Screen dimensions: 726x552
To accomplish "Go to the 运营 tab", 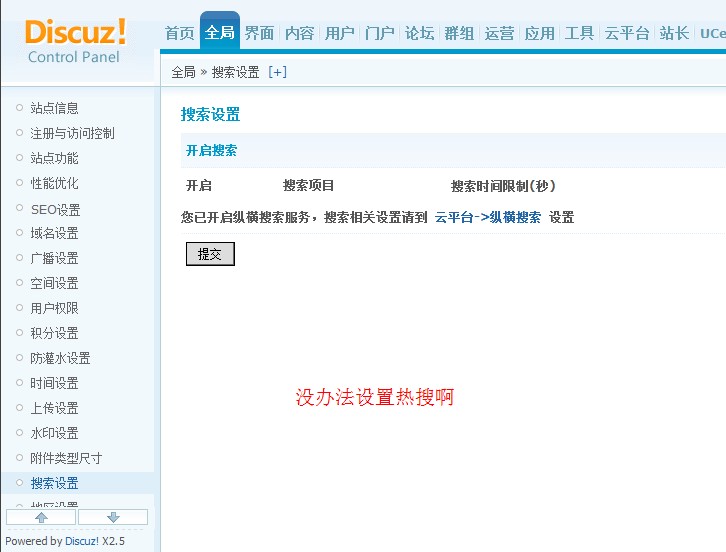I will tap(499, 33).
